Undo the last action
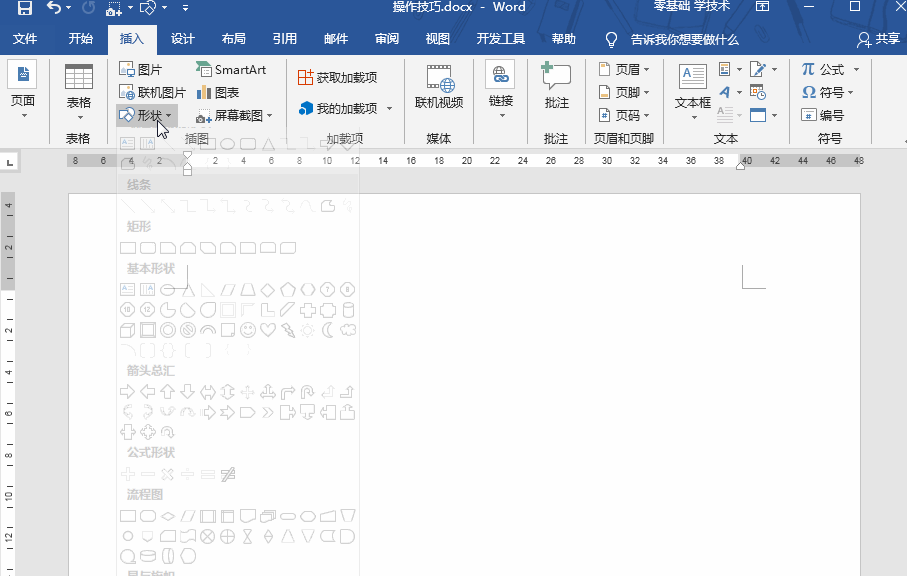Viewport: 907px width, 576px height. point(54,8)
